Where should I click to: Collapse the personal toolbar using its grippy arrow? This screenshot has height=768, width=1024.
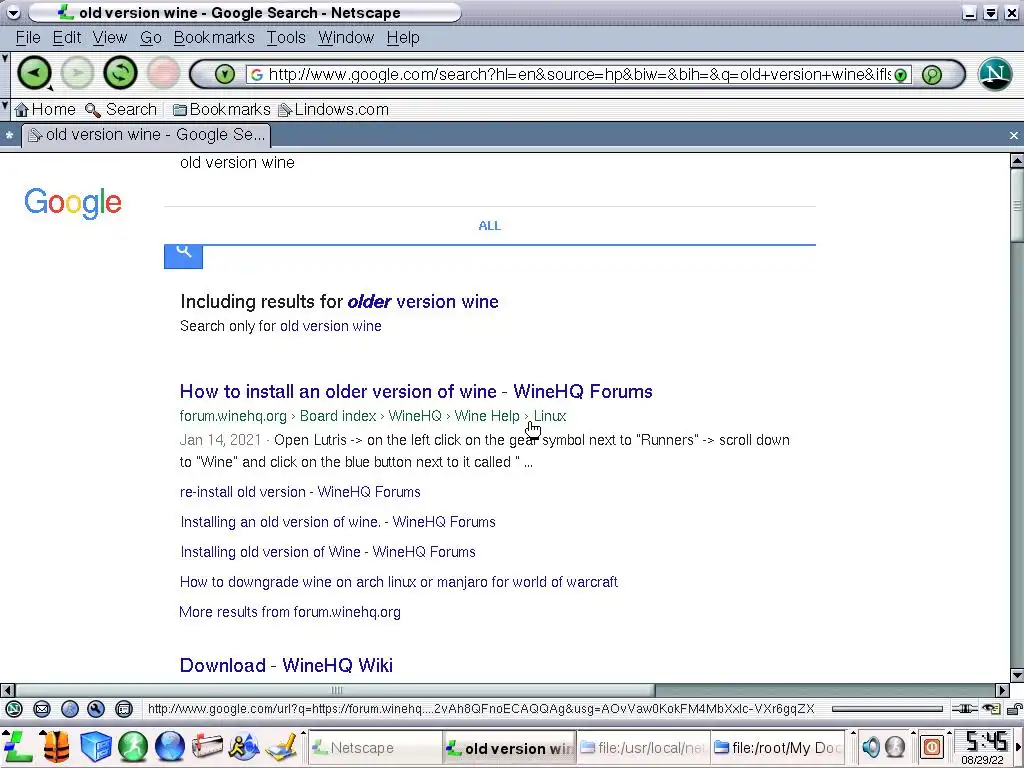(x=5, y=105)
